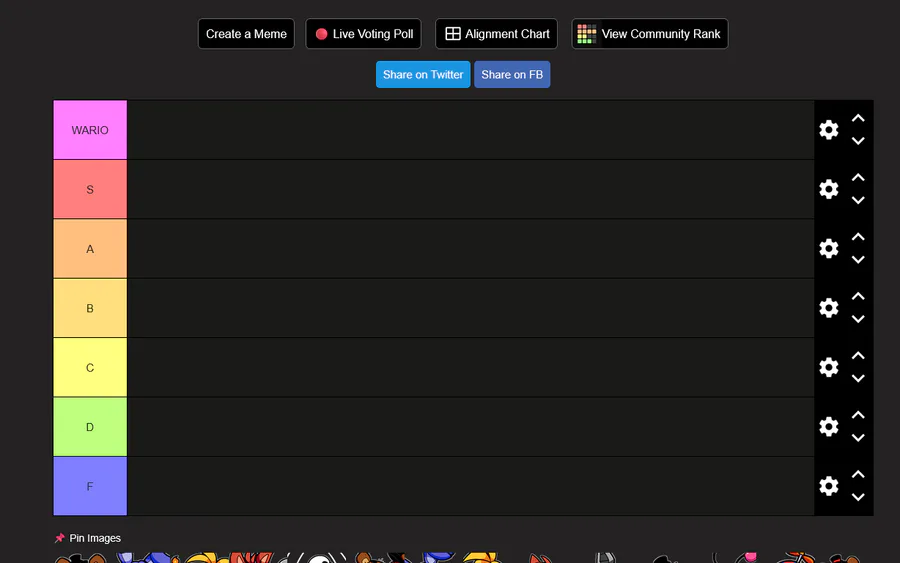The image size is (900, 563).
Task: Select the green D tier label
Action: pos(90,427)
